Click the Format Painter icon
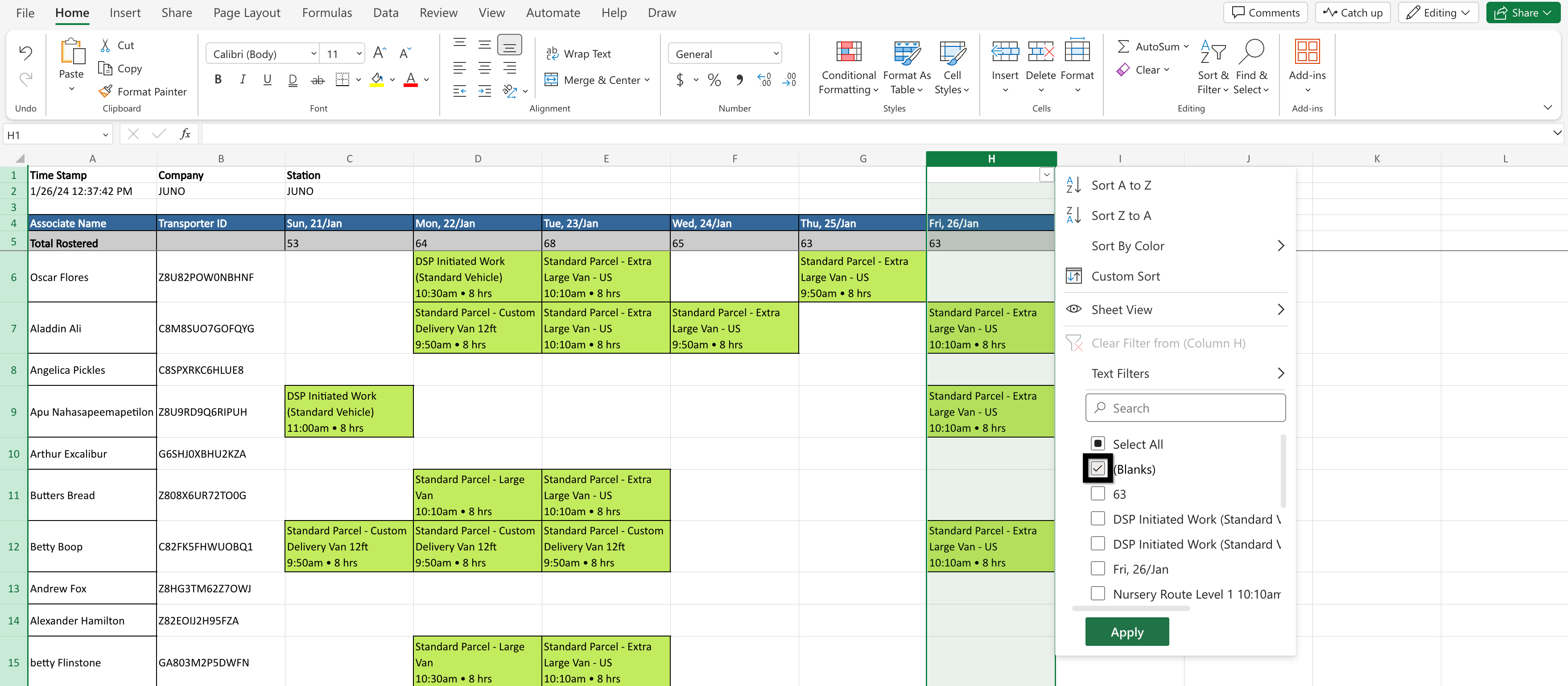The width and height of the screenshot is (1568, 686). (x=105, y=91)
